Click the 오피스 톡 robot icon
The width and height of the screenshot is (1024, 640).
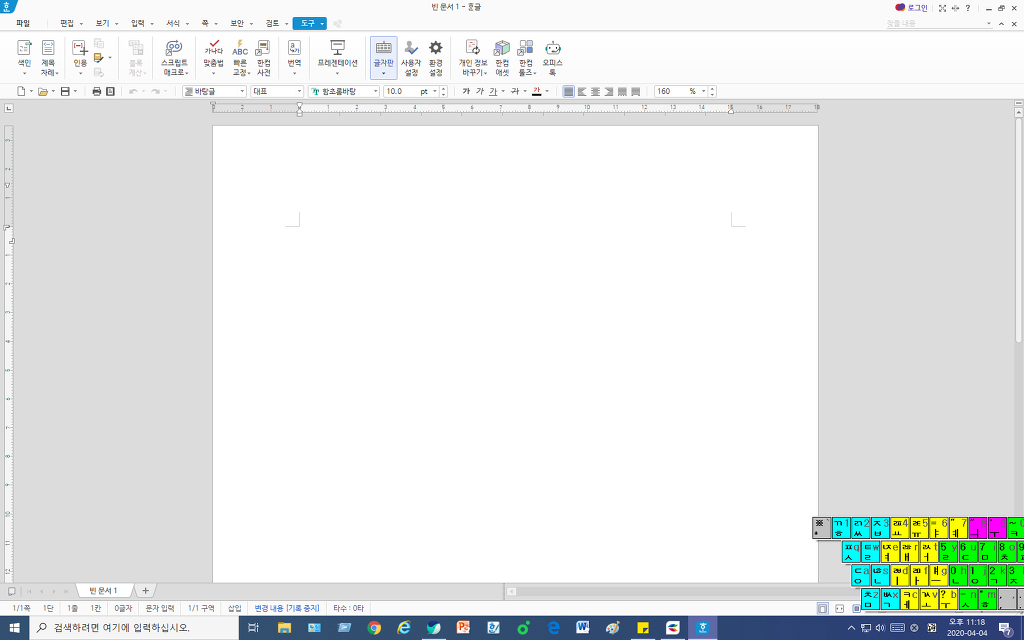pos(552,54)
